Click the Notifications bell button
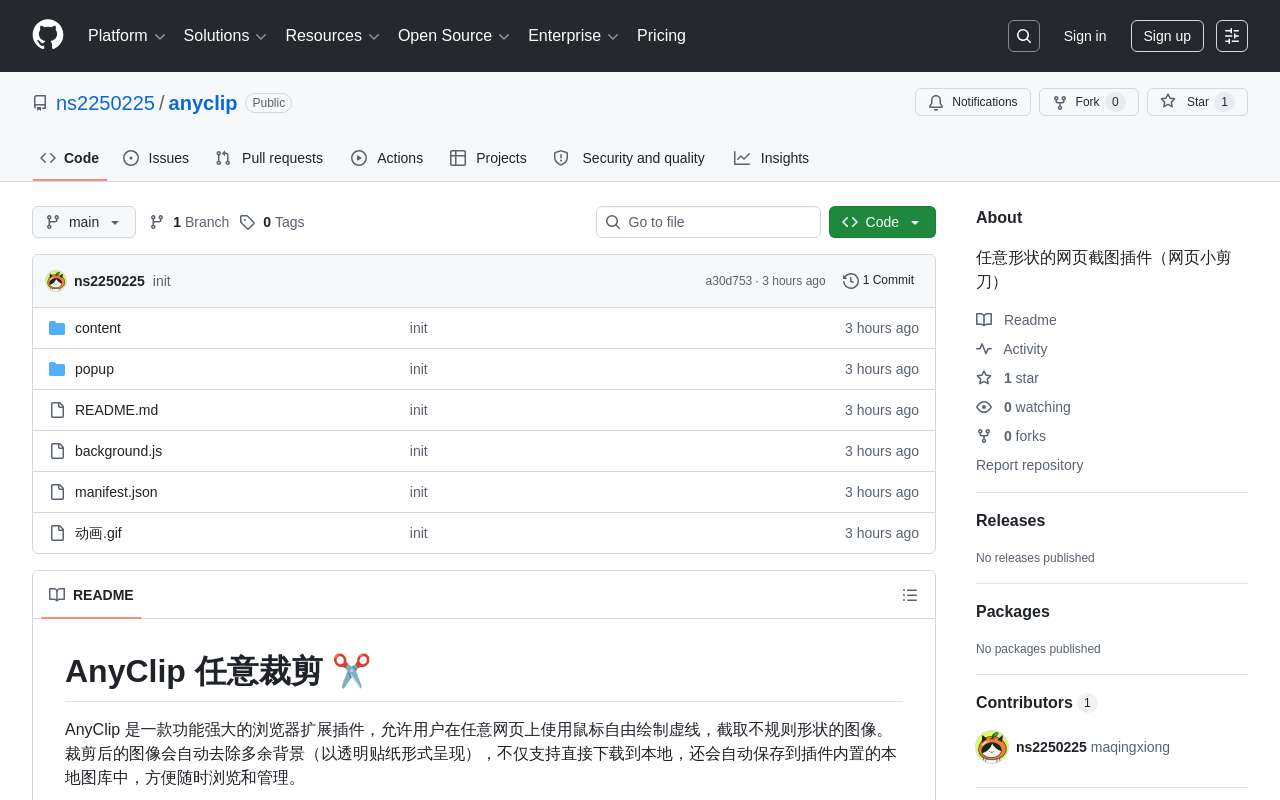The width and height of the screenshot is (1280, 800). coord(973,102)
